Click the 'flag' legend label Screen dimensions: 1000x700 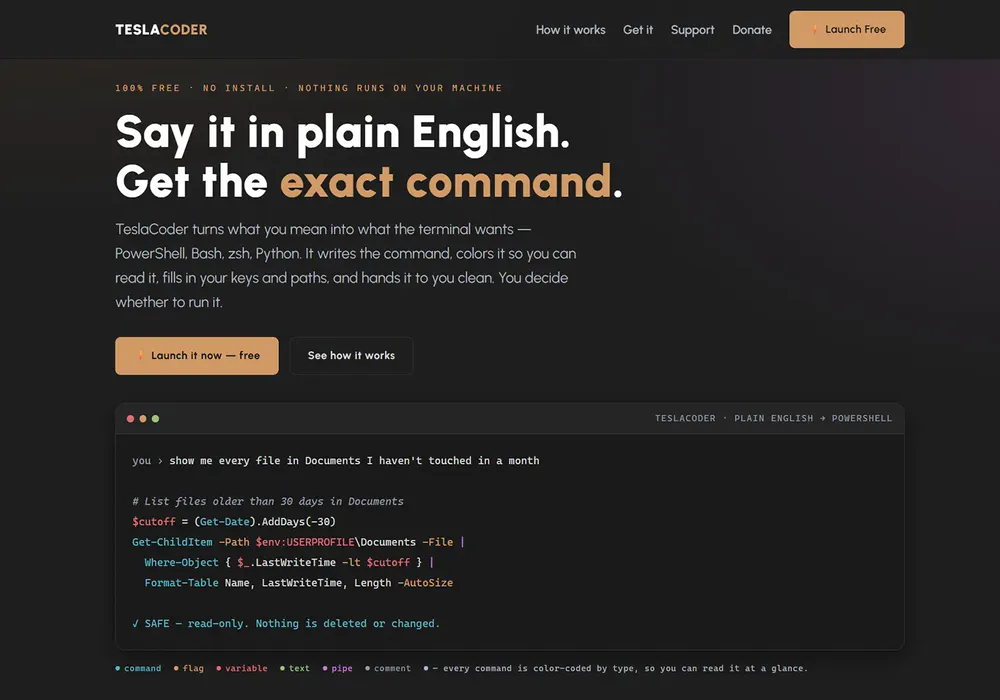[193, 668]
